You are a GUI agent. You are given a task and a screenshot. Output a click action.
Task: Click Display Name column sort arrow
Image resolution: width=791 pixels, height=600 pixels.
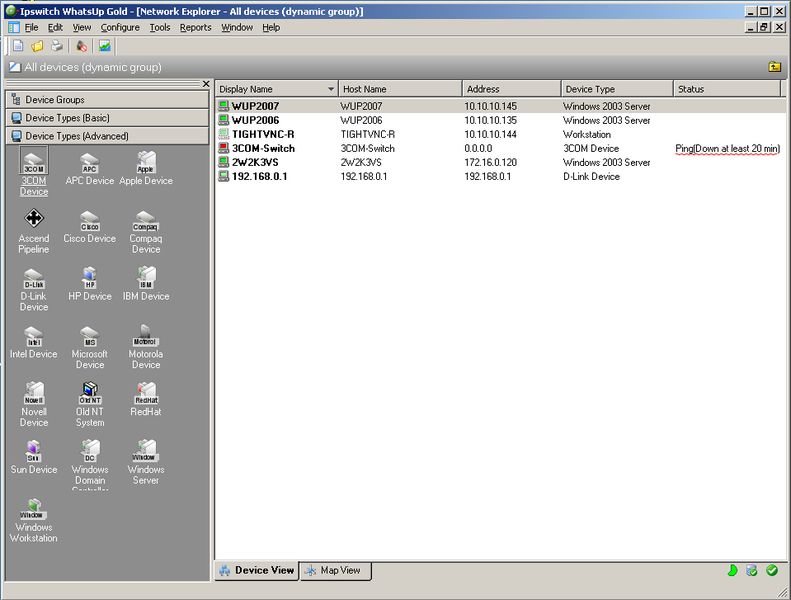[x=331, y=89]
